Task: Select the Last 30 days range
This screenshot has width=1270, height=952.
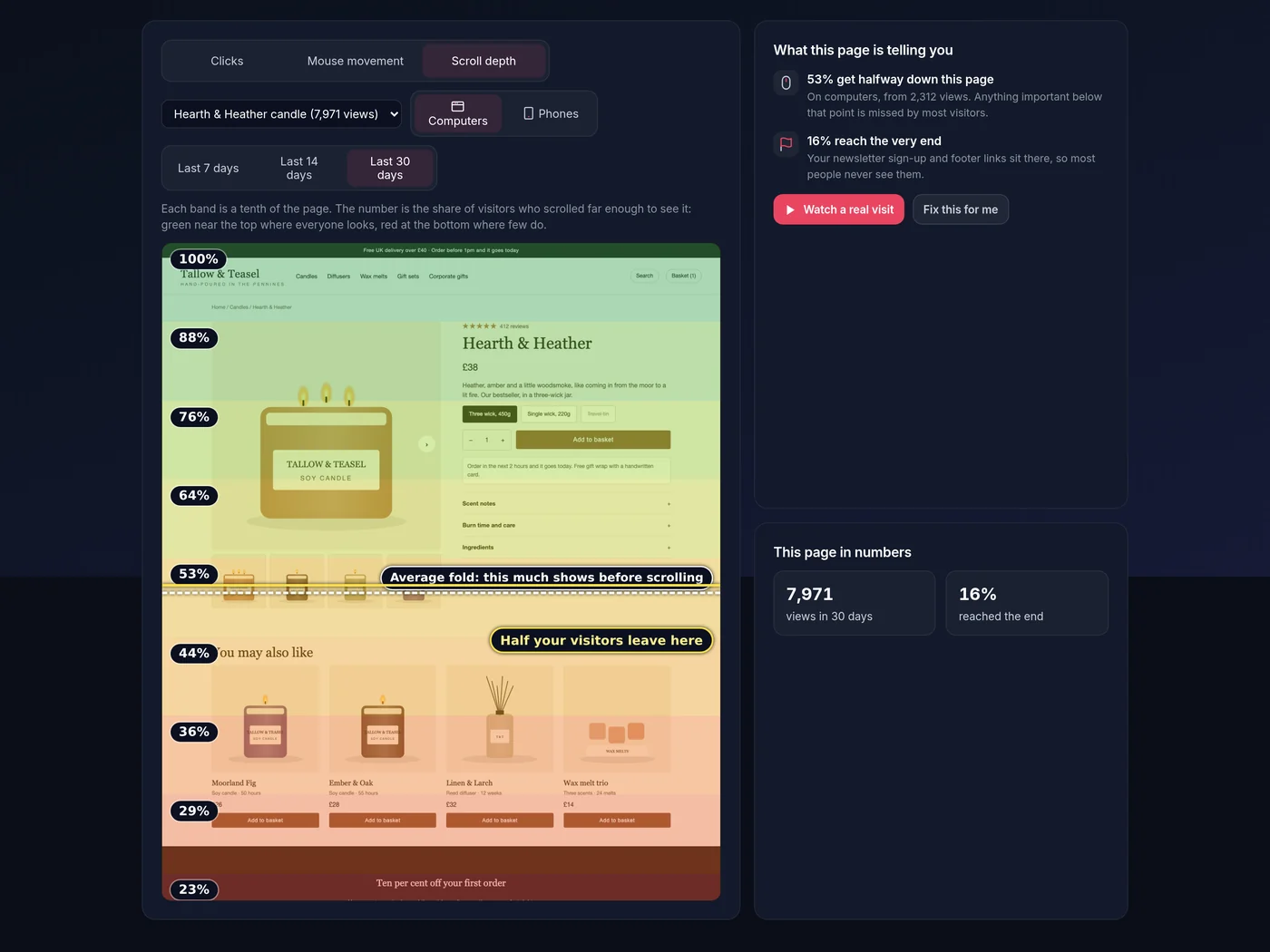Action: [x=390, y=169]
